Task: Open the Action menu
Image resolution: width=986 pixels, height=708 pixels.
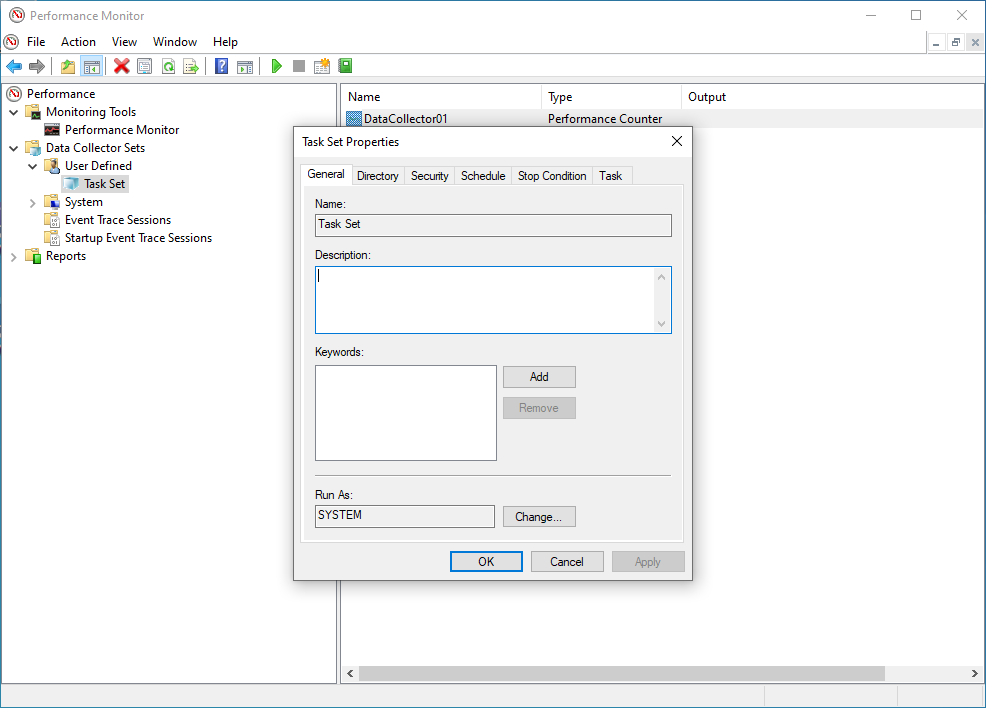Action: pos(78,42)
